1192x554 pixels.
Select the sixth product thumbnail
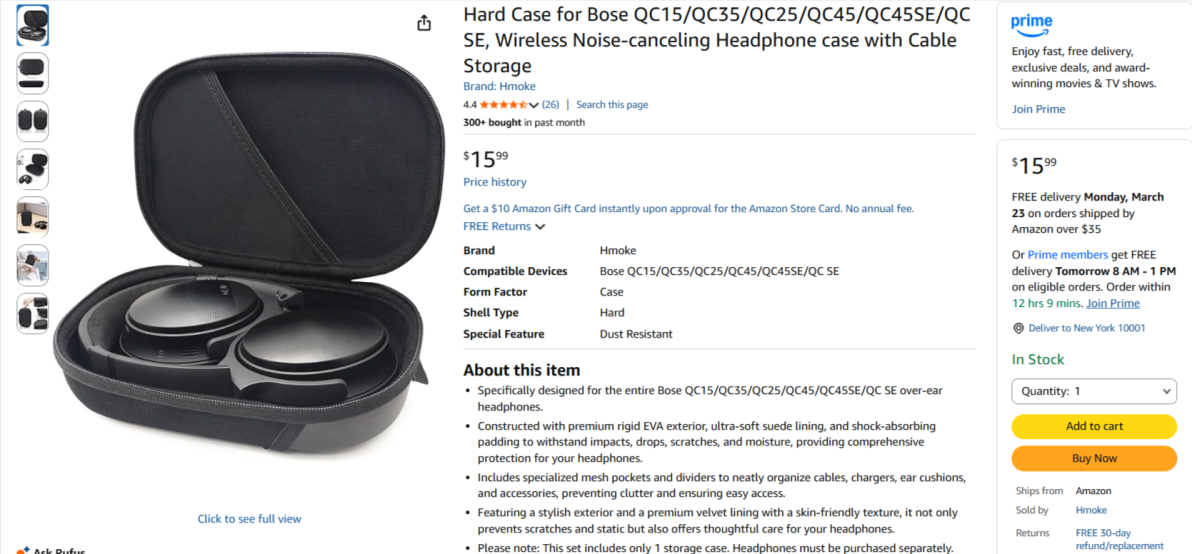pyautogui.click(x=33, y=265)
